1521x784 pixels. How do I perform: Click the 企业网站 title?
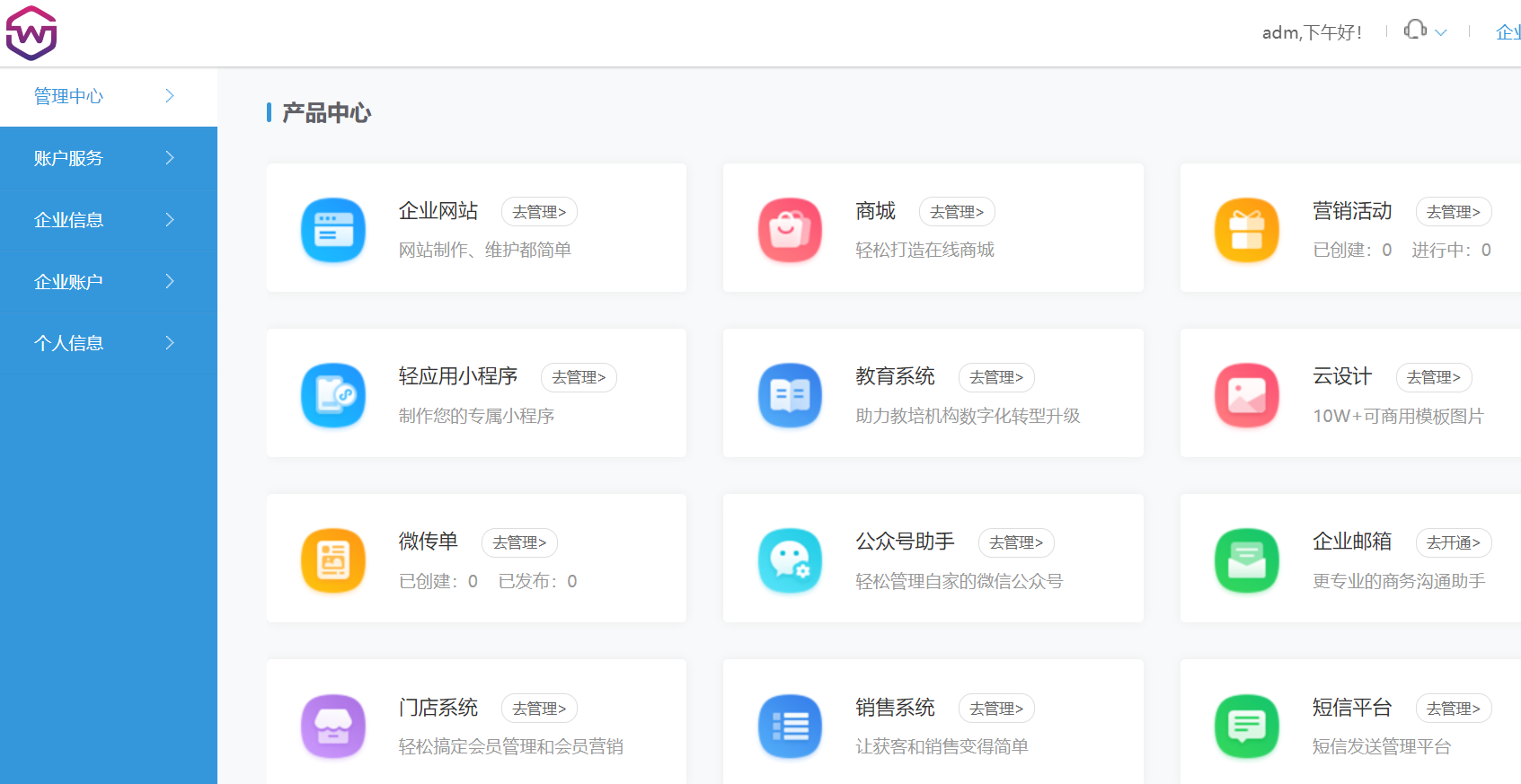[438, 211]
